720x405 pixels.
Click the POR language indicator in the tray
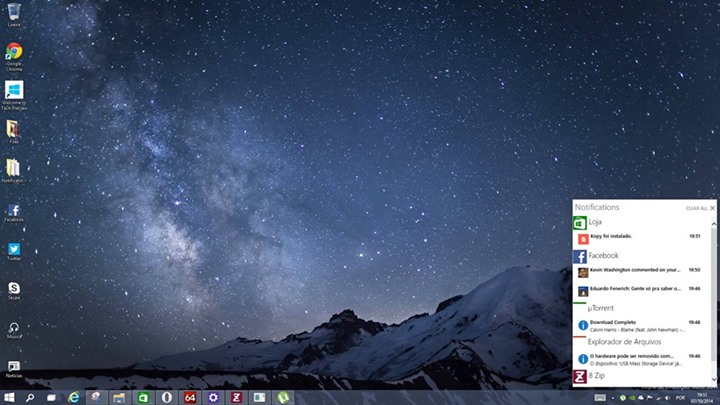tap(681, 398)
